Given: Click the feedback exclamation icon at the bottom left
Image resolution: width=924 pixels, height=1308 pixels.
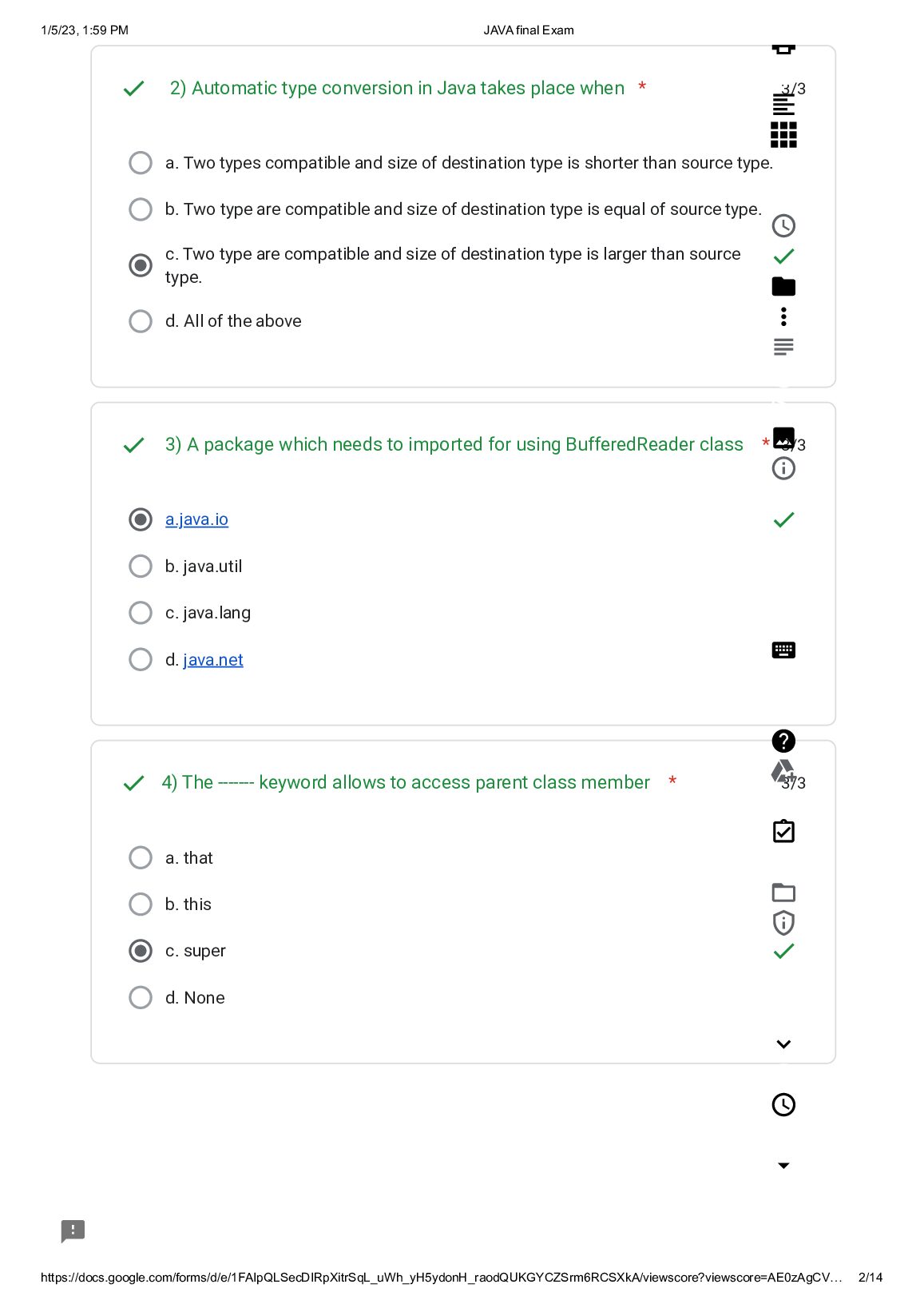Looking at the screenshot, I should point(73,1231).
